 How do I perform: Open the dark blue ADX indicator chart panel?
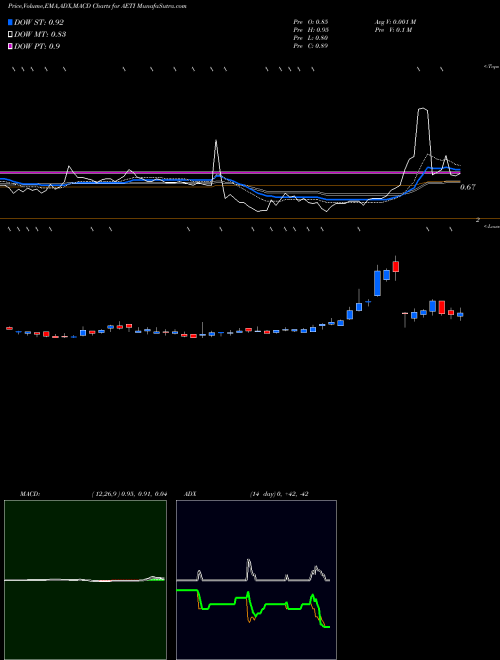[256, 580]
